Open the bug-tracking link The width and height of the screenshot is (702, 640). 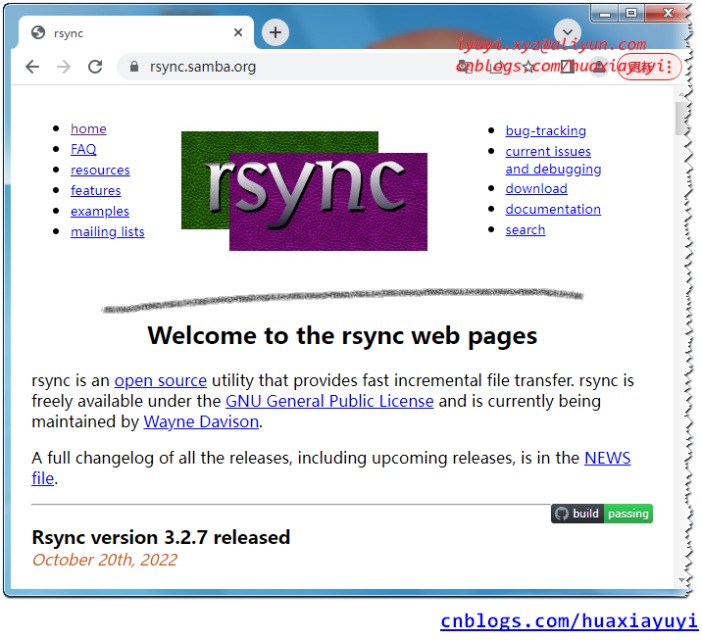pos(545,130)
